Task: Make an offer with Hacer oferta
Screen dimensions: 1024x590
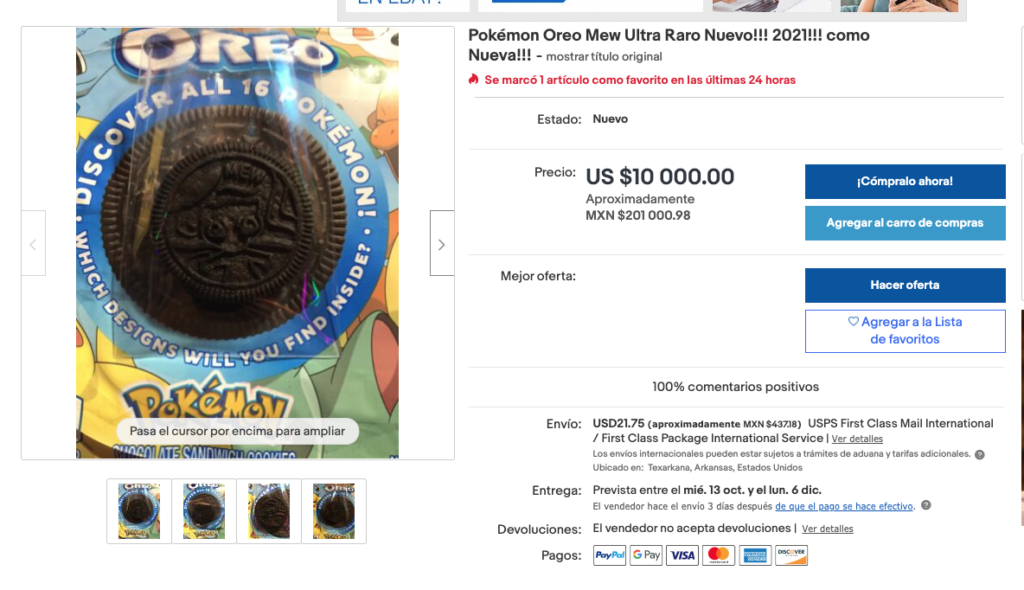Action: point(904,285)
